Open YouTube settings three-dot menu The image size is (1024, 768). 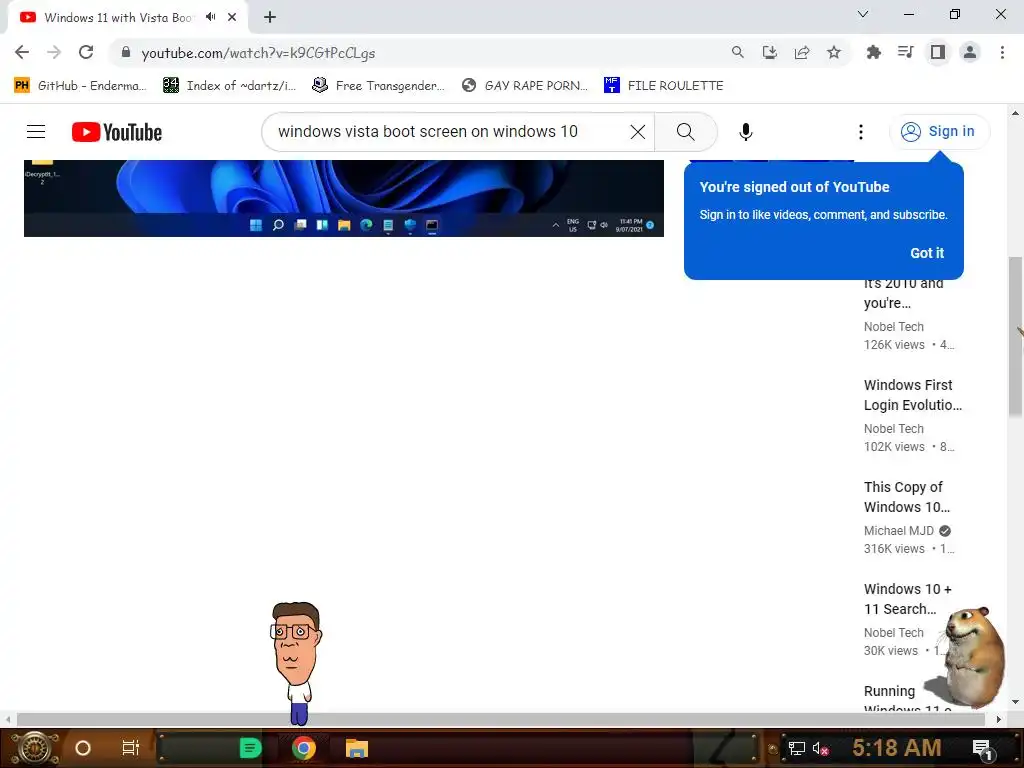(861, 132)
